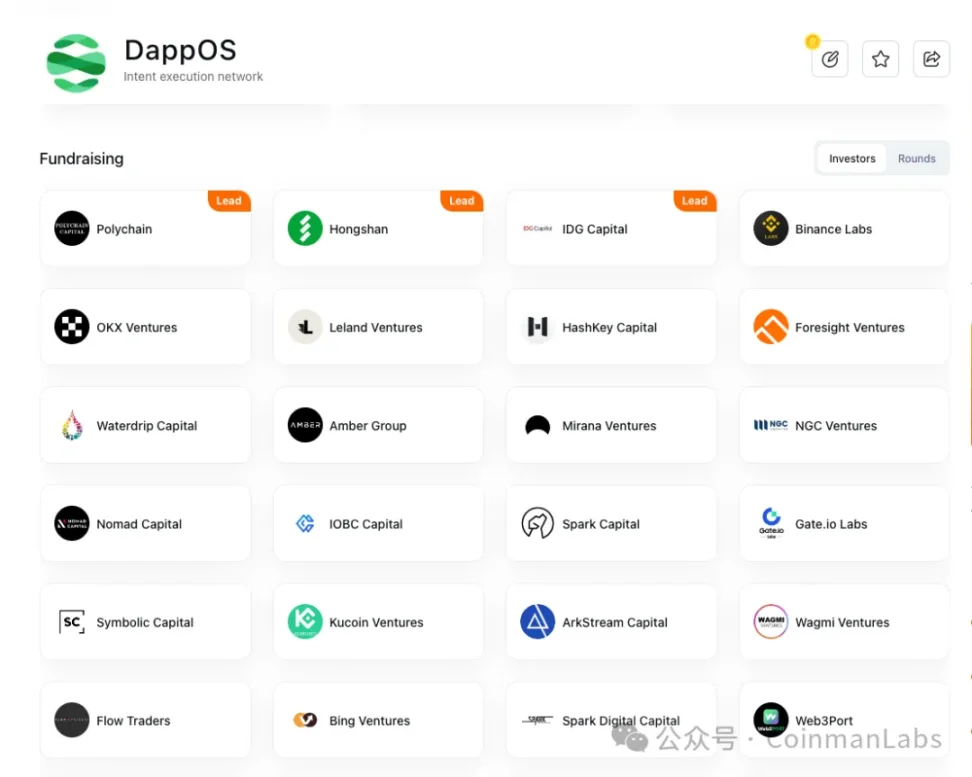The height and width of the screenshot is (777, 972).
Task: Click the Waterdrip Capital droplet logo
Action: (72, 425)
